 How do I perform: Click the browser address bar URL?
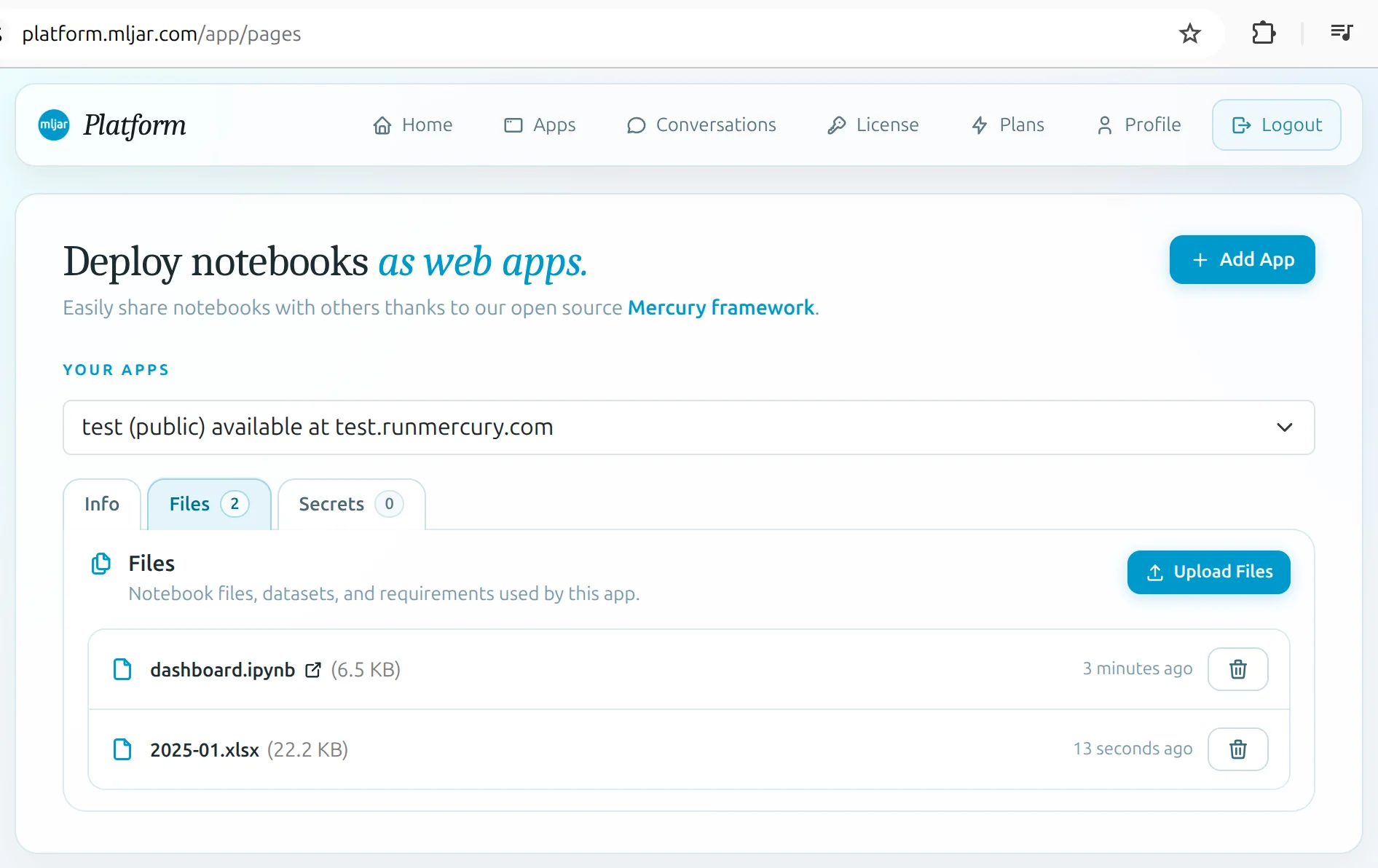click(162, 34)
